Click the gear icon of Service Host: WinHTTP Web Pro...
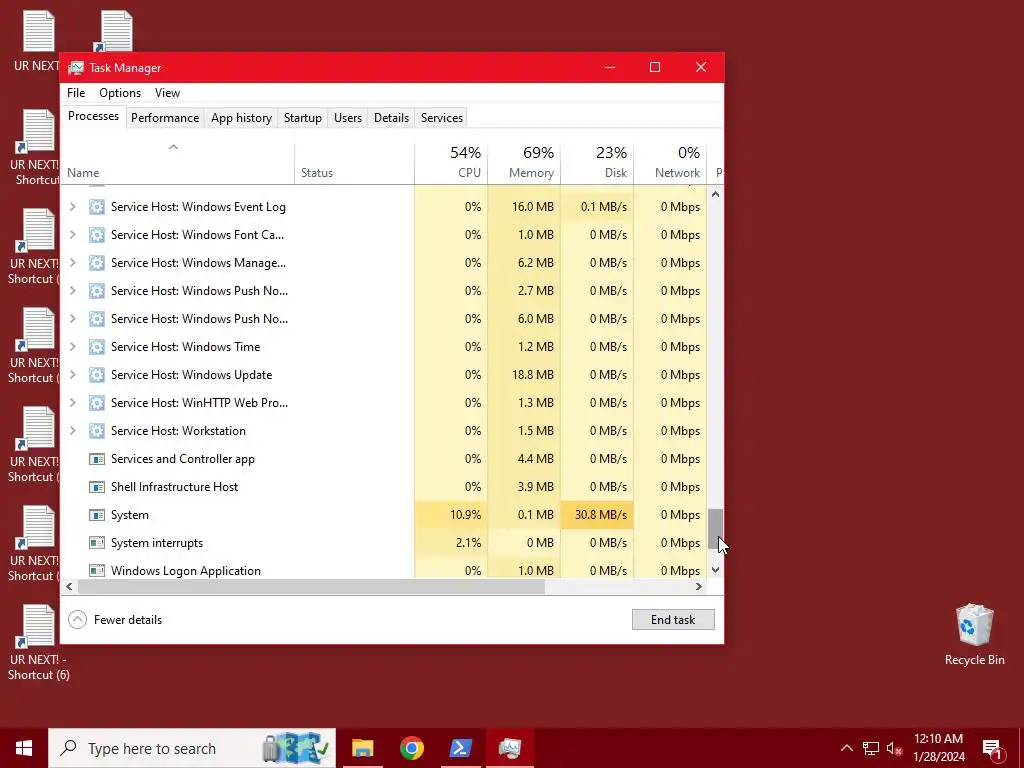 97,403
